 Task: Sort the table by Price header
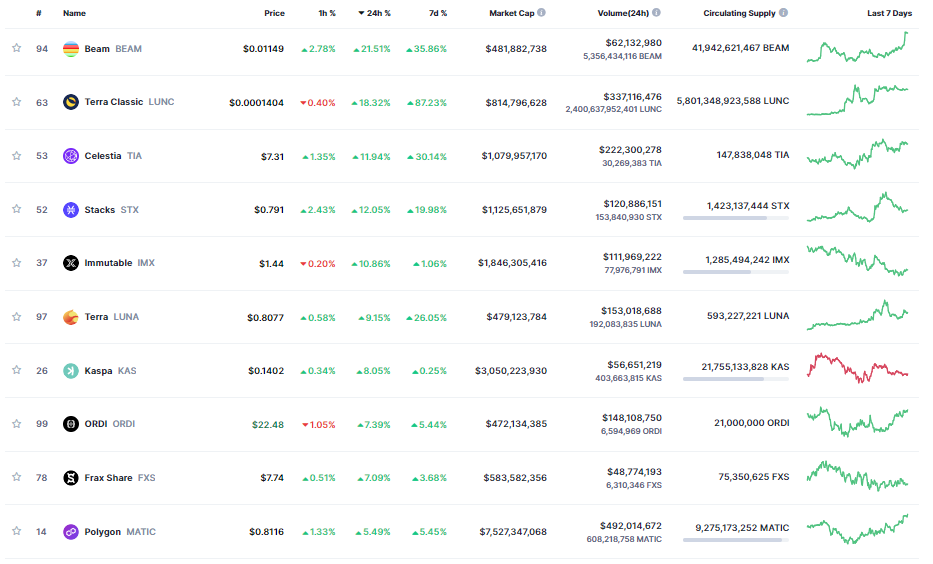[x=274, y=13]
